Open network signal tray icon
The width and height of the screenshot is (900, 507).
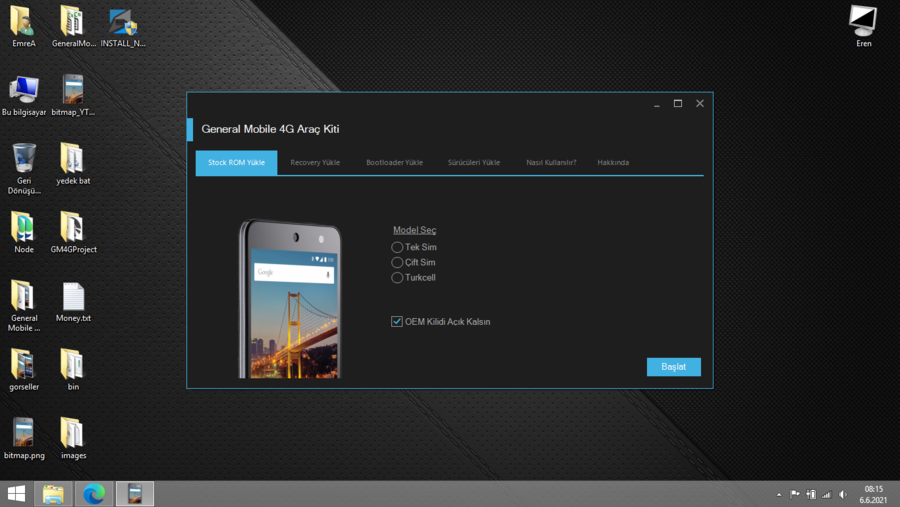(x=827, y=494)
